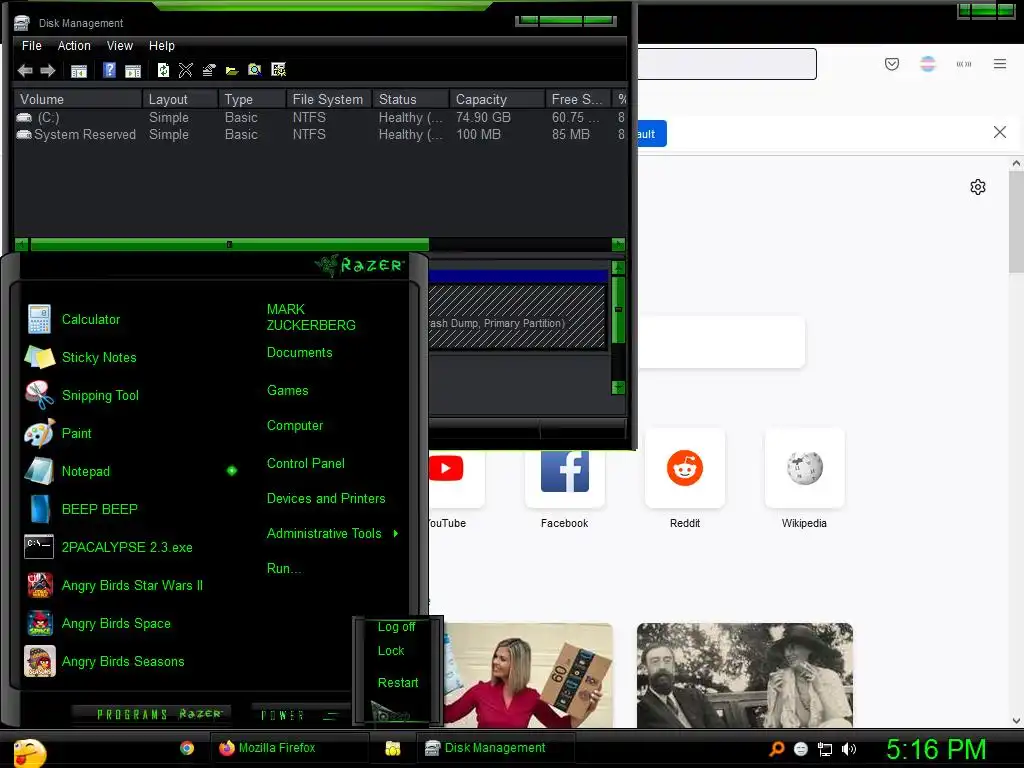1024x768 pixels.
Task: Click the smiley face Start button
Action: (29, 752)
